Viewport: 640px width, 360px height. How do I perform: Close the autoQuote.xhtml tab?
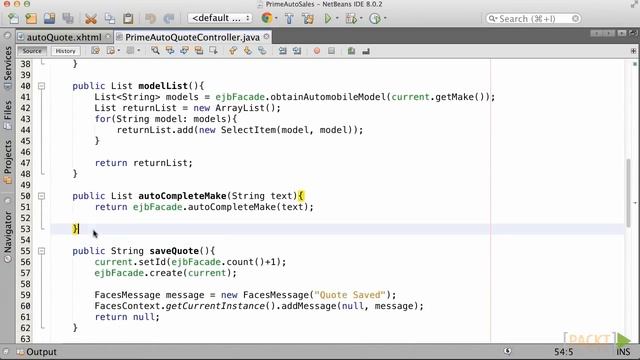coord(108,37)
